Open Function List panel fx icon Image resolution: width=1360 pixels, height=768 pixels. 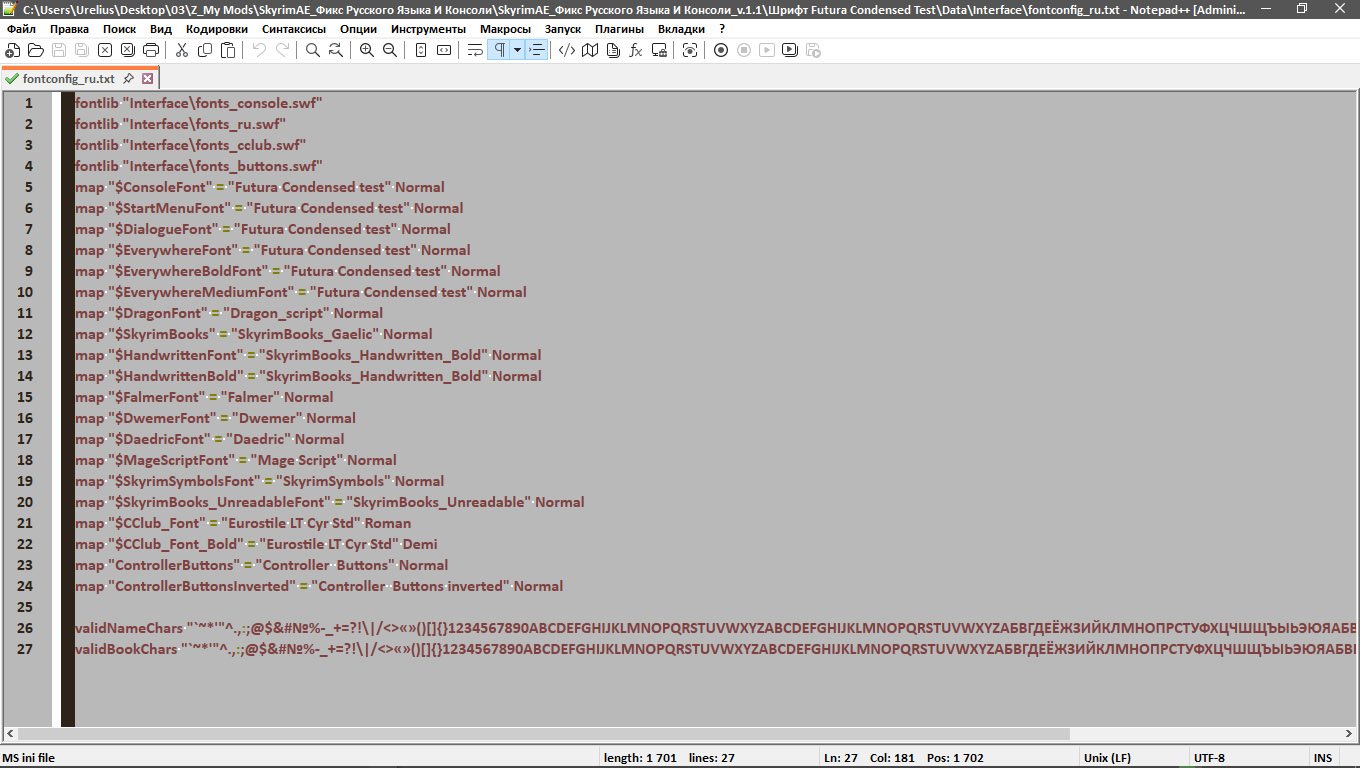636,50
